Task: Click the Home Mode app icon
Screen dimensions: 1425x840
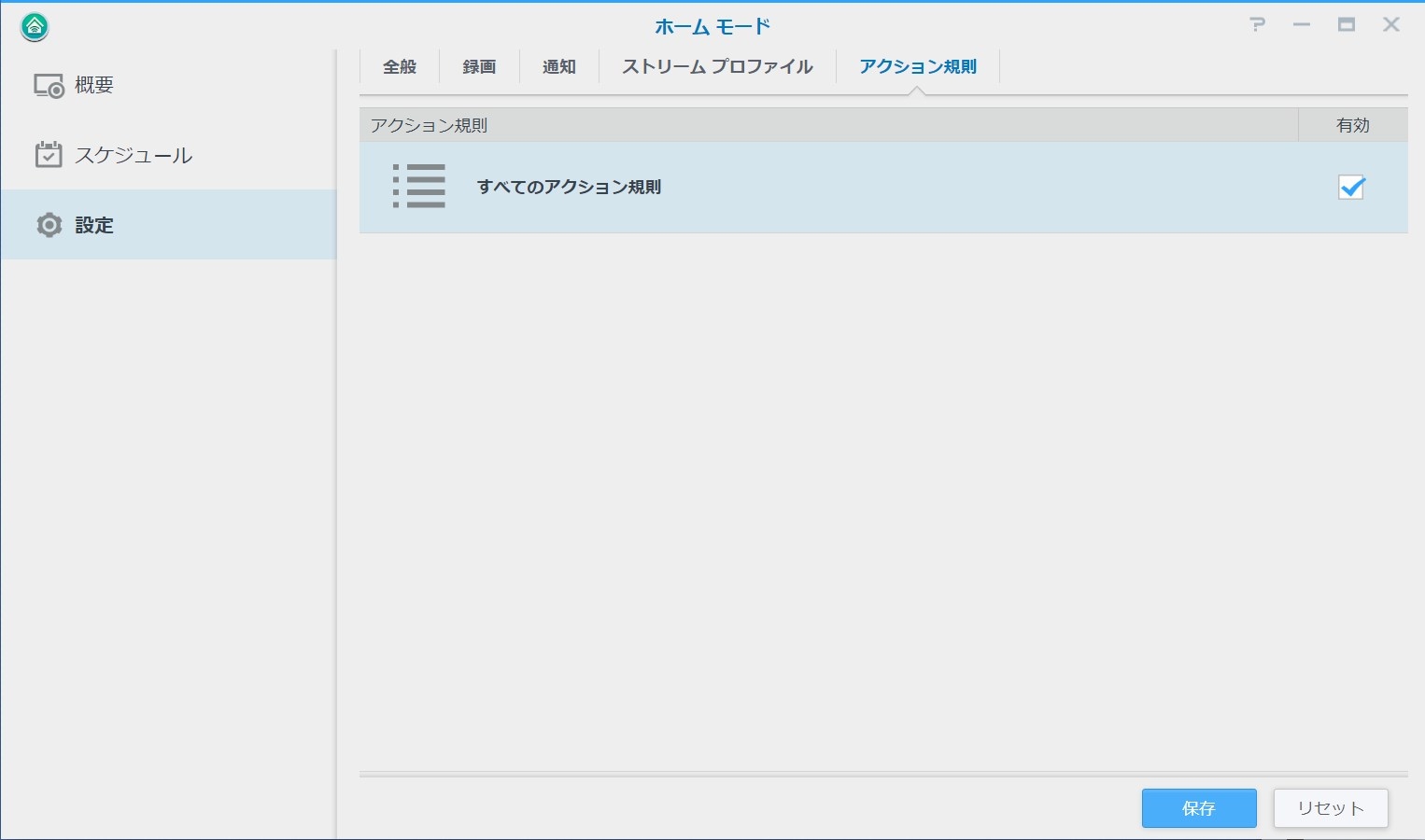Action: click(x=35, y=27)
